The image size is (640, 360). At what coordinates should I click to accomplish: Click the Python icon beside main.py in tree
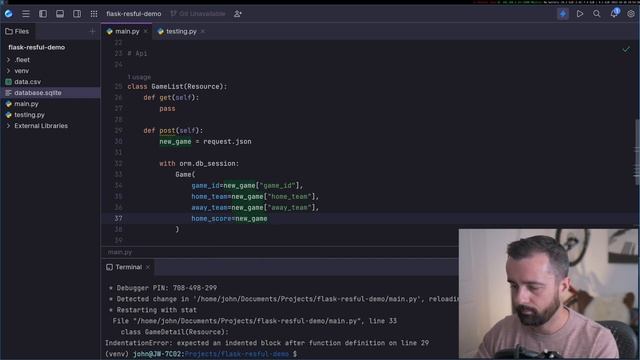pos(9,104)
